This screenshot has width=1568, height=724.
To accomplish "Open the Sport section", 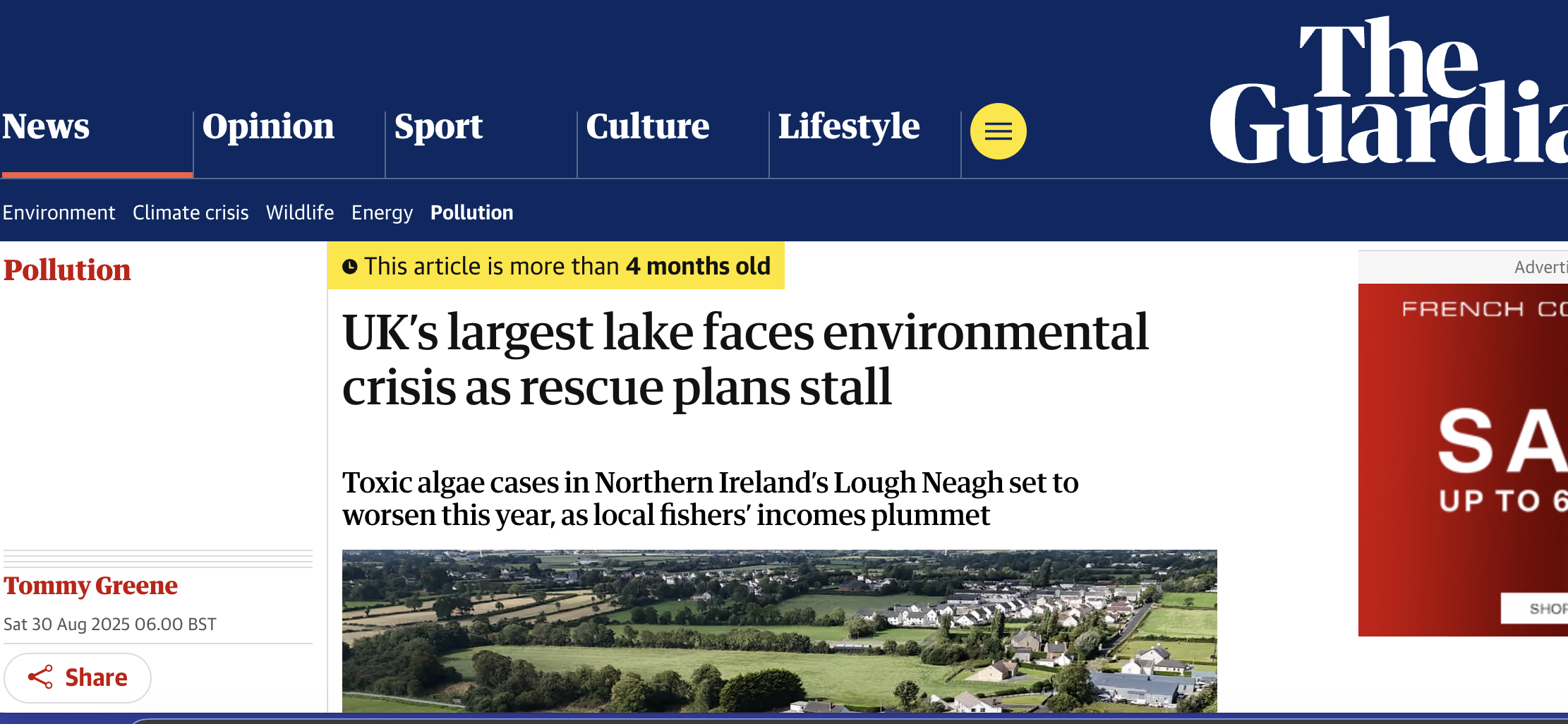I will tap(439, 128).
